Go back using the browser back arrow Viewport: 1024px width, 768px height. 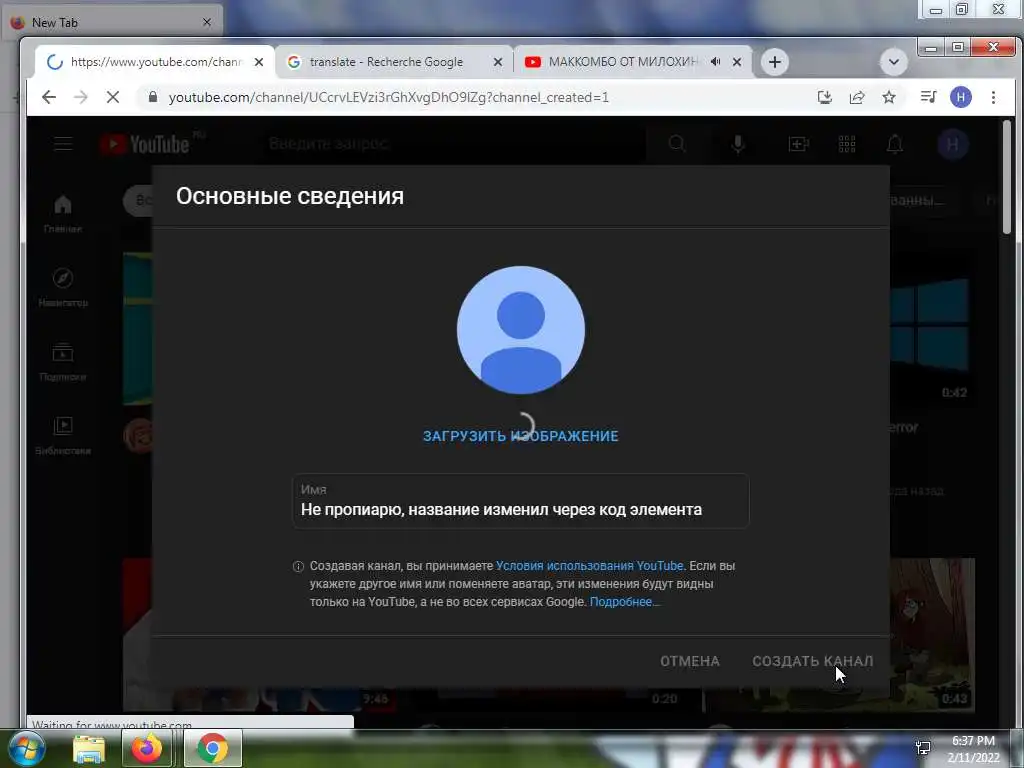pyautogui.click(x=49, y=97)
